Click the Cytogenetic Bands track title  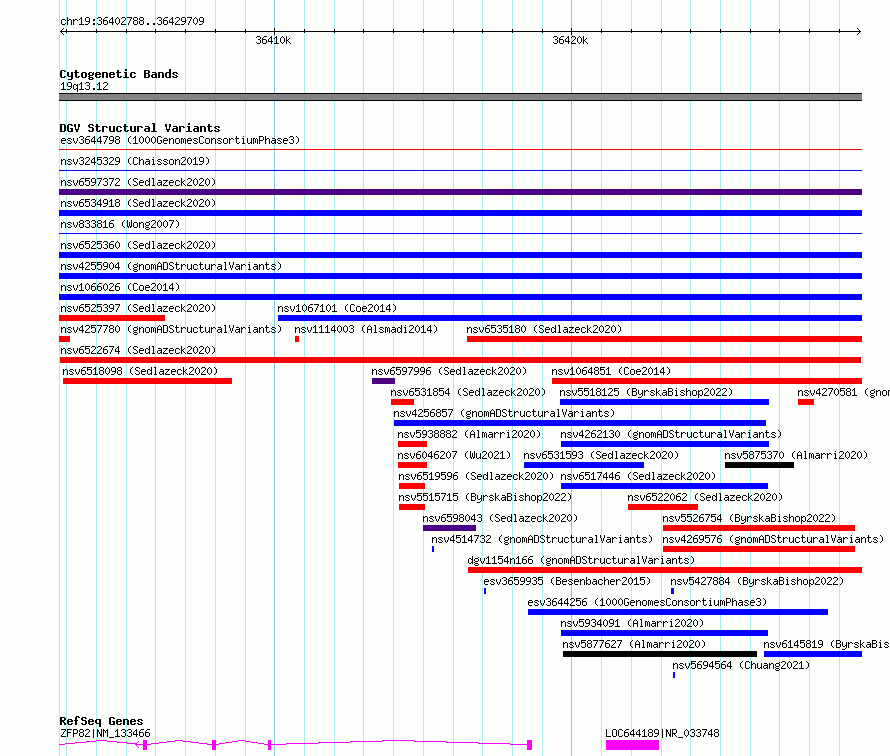point(119,74)
